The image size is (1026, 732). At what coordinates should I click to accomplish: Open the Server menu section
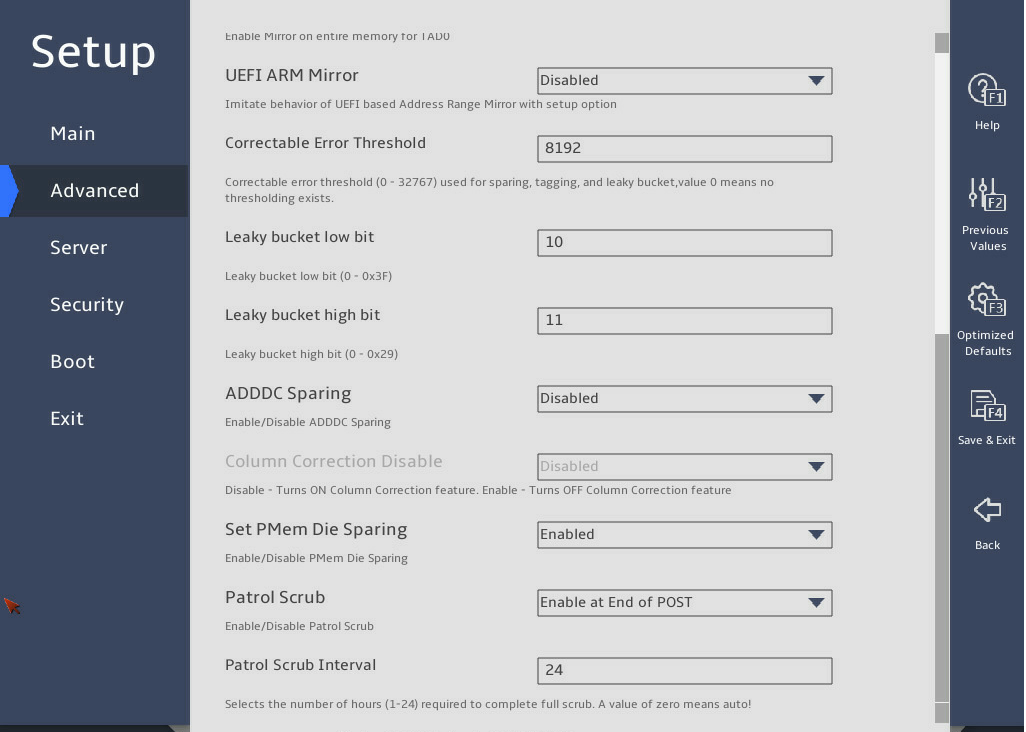tap(79, 247)
